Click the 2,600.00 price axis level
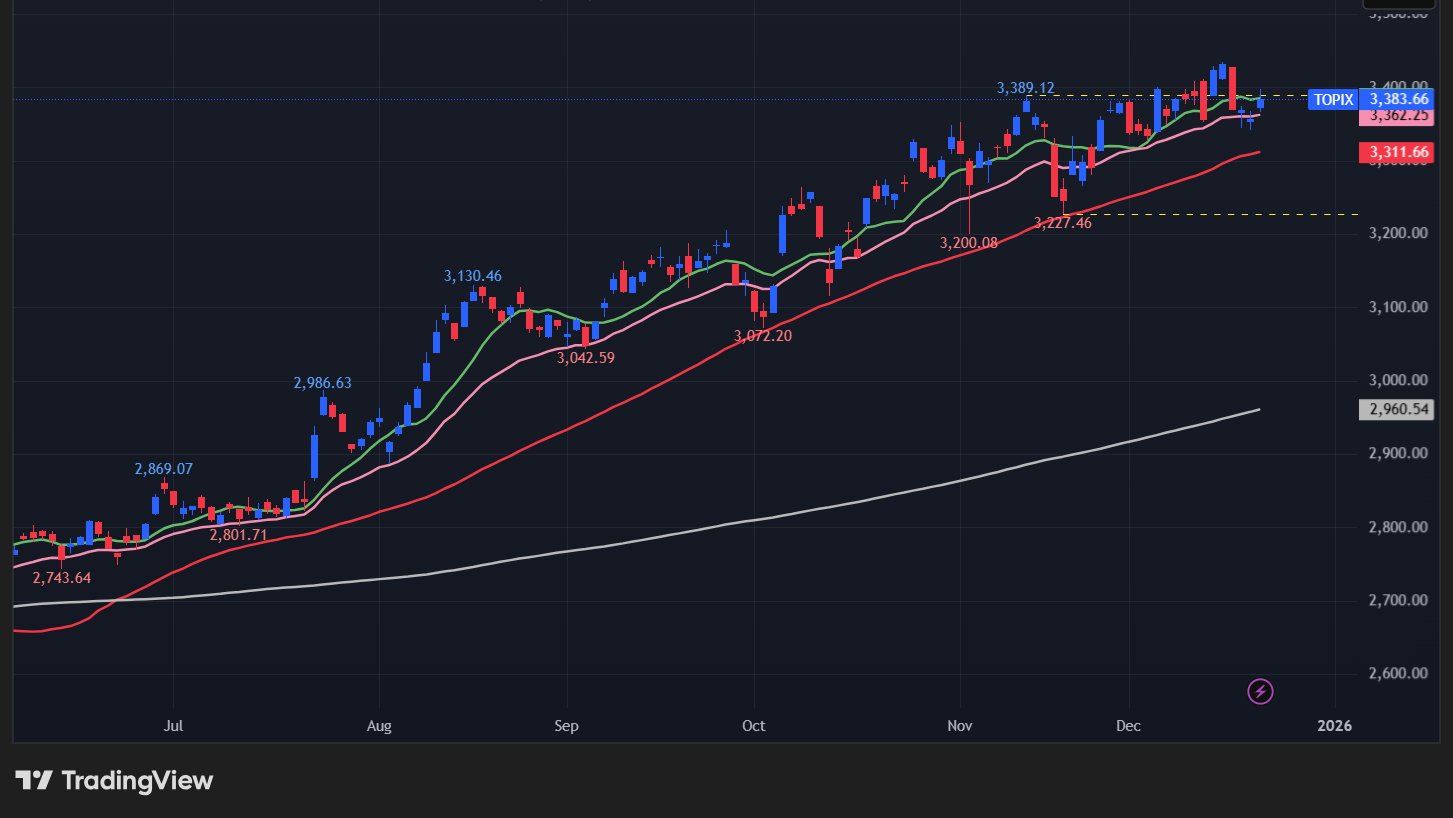Screen dimensions: 1453x818 [x=1398, y=673]
